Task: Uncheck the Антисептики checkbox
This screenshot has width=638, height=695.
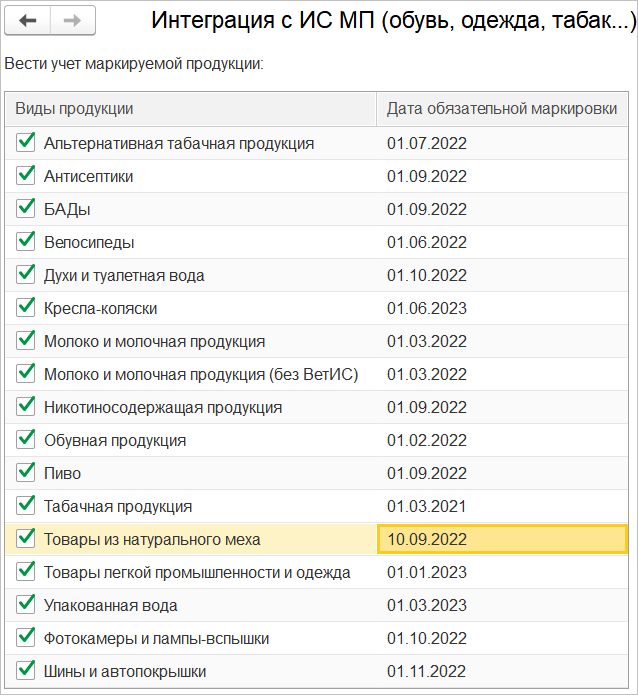Action: point(26,176)
